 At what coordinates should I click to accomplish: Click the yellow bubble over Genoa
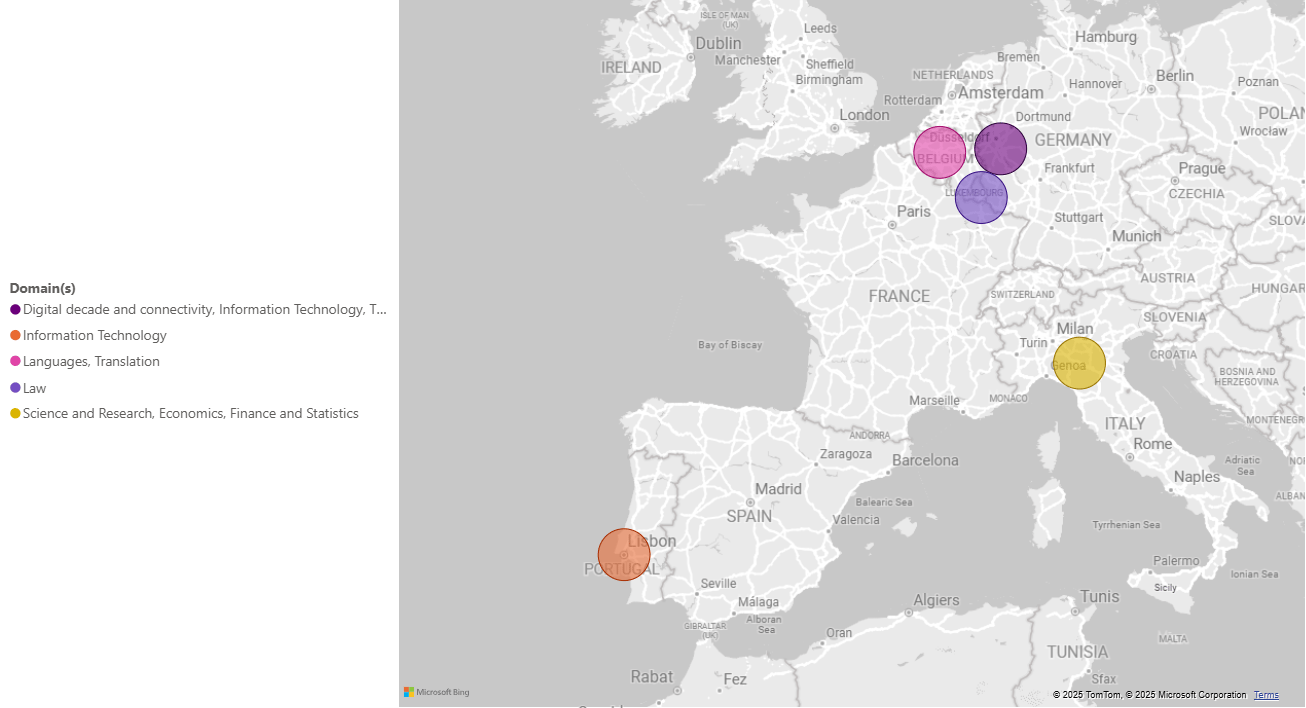pos(1080,363)
